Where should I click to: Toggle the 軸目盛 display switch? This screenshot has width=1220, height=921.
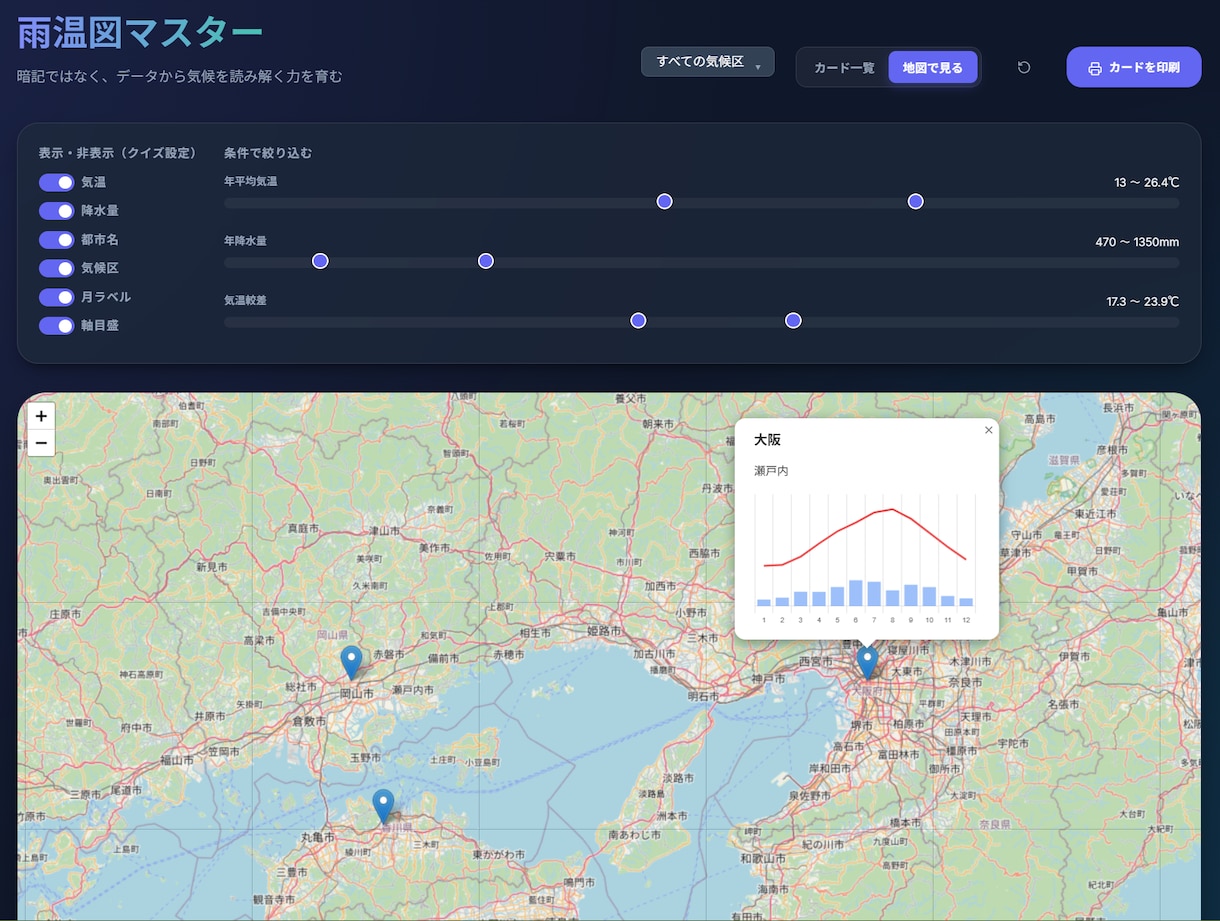coord(57,325)
